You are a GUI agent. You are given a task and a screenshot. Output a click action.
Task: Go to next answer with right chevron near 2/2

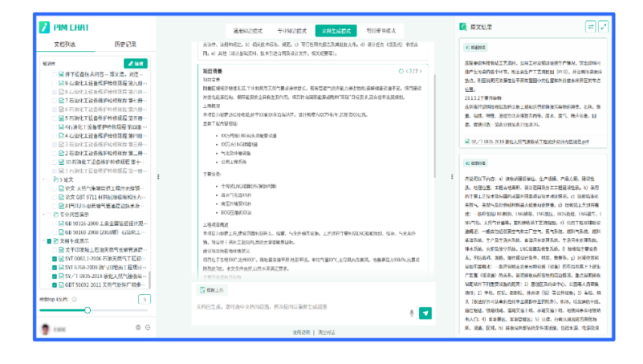tap(420, 71)
